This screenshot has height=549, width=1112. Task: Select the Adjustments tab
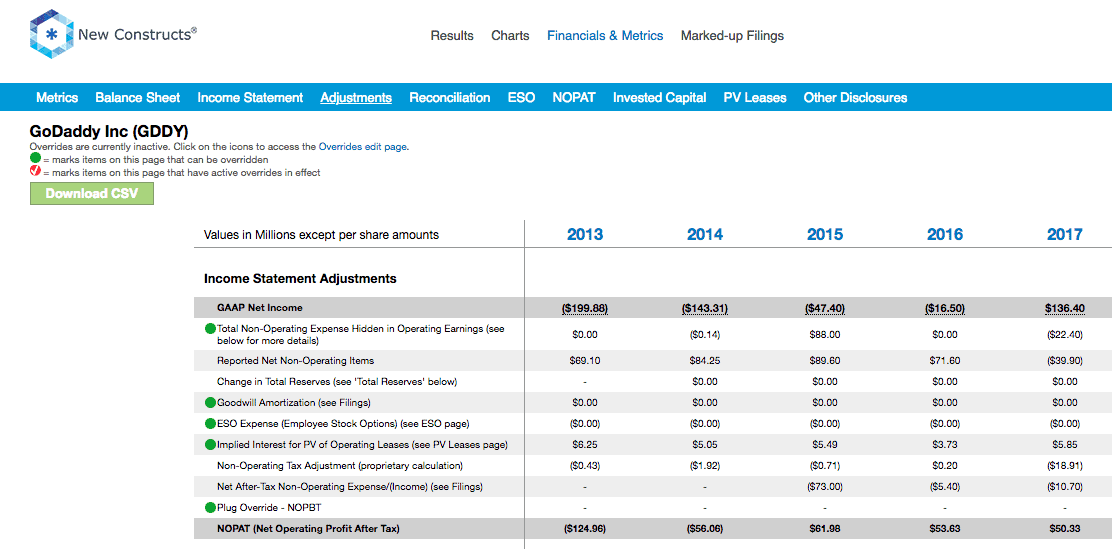point(356,98)
